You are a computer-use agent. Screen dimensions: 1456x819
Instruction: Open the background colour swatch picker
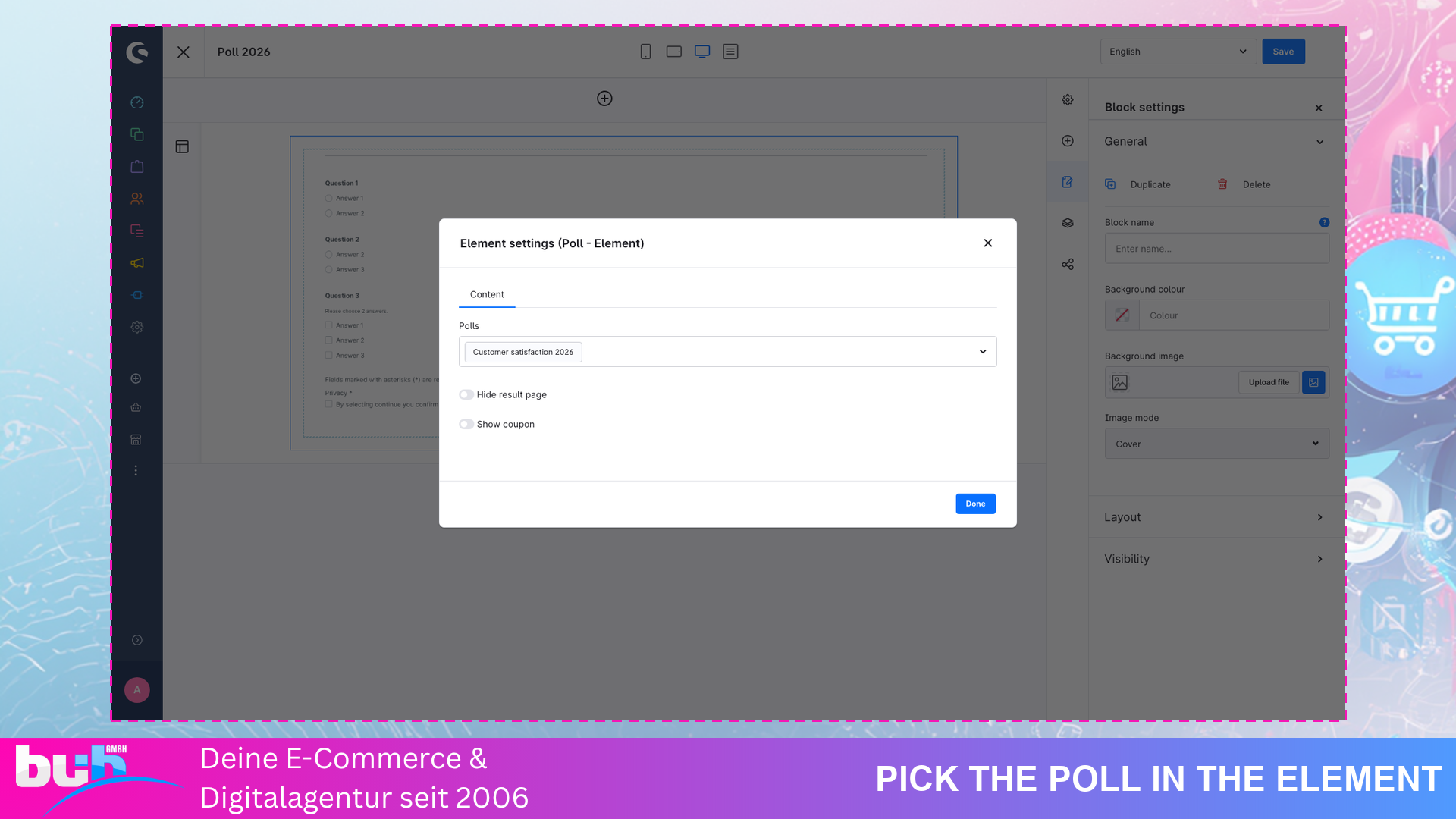point(1122,315)
